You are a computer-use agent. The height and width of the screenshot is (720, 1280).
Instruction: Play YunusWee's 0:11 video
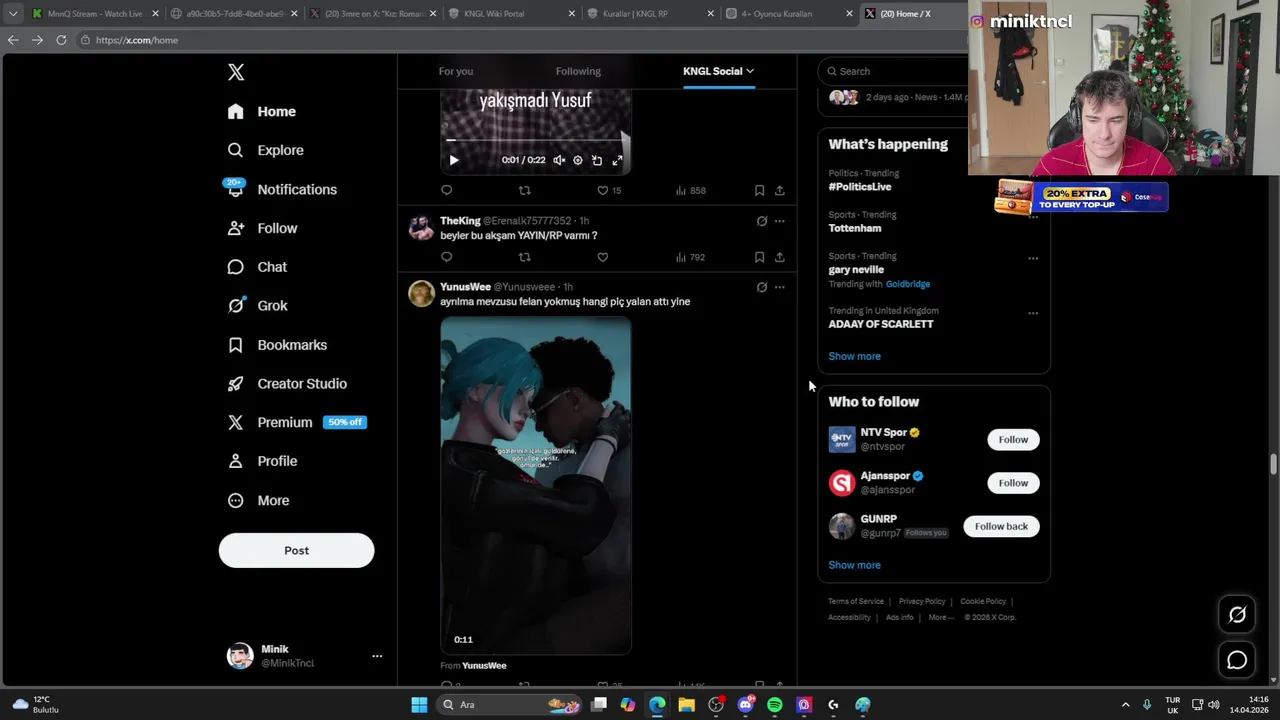(535, 486)
